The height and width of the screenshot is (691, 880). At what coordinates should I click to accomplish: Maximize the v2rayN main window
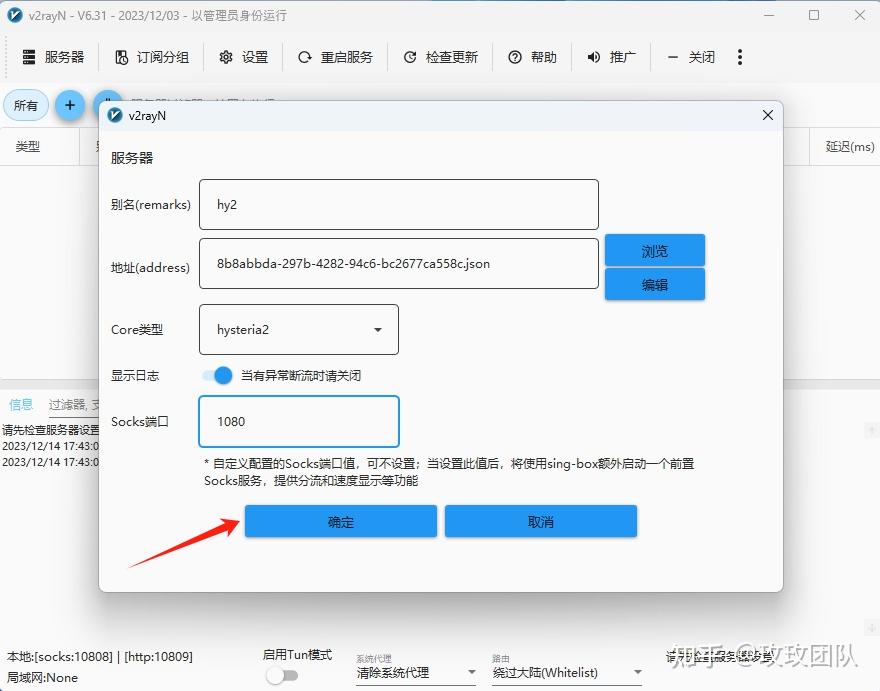click(x=814, y=15)
